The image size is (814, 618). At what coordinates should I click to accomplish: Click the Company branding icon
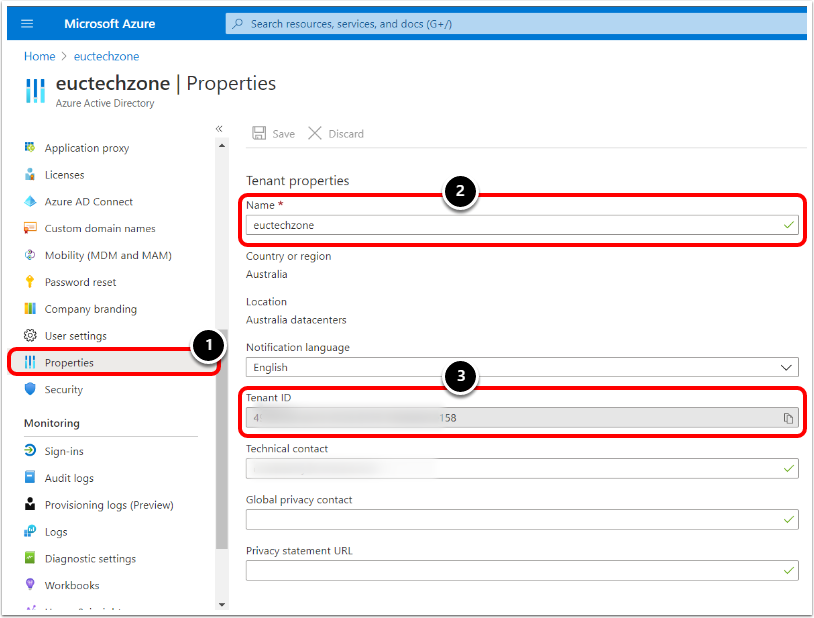click(x=30, y=309)
